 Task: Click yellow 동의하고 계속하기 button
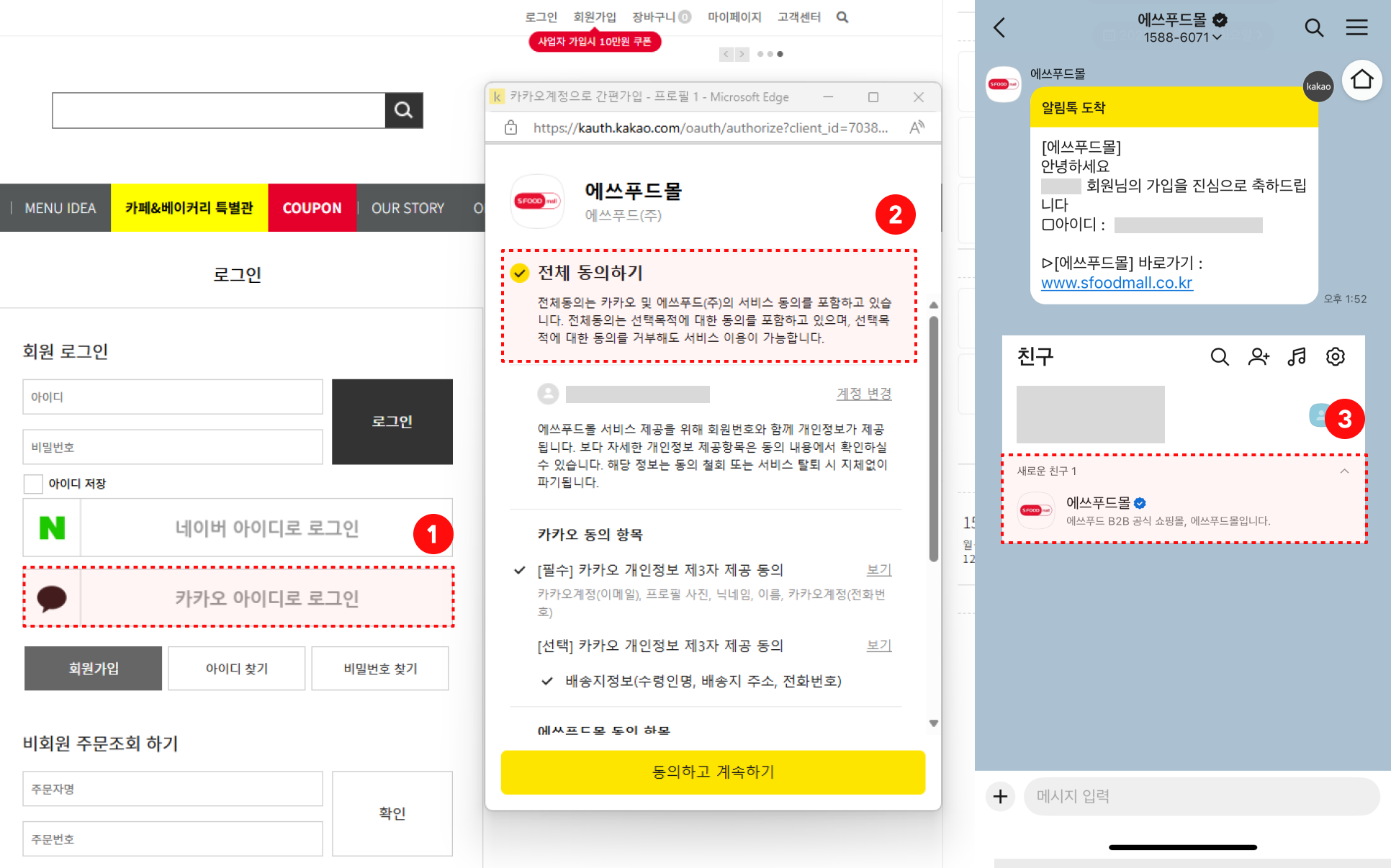(x=713, y=772)
